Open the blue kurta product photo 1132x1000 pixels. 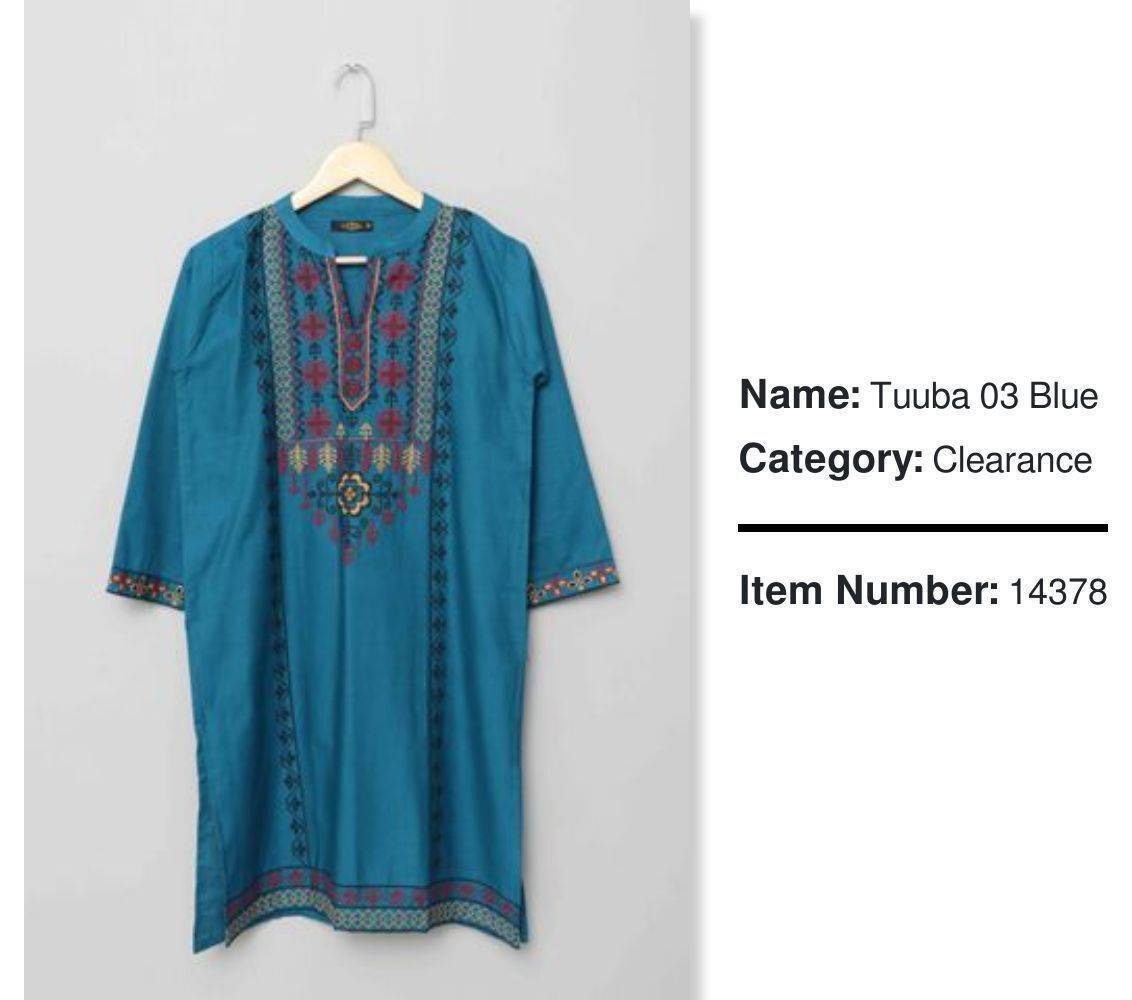click(x=357, y=500)
